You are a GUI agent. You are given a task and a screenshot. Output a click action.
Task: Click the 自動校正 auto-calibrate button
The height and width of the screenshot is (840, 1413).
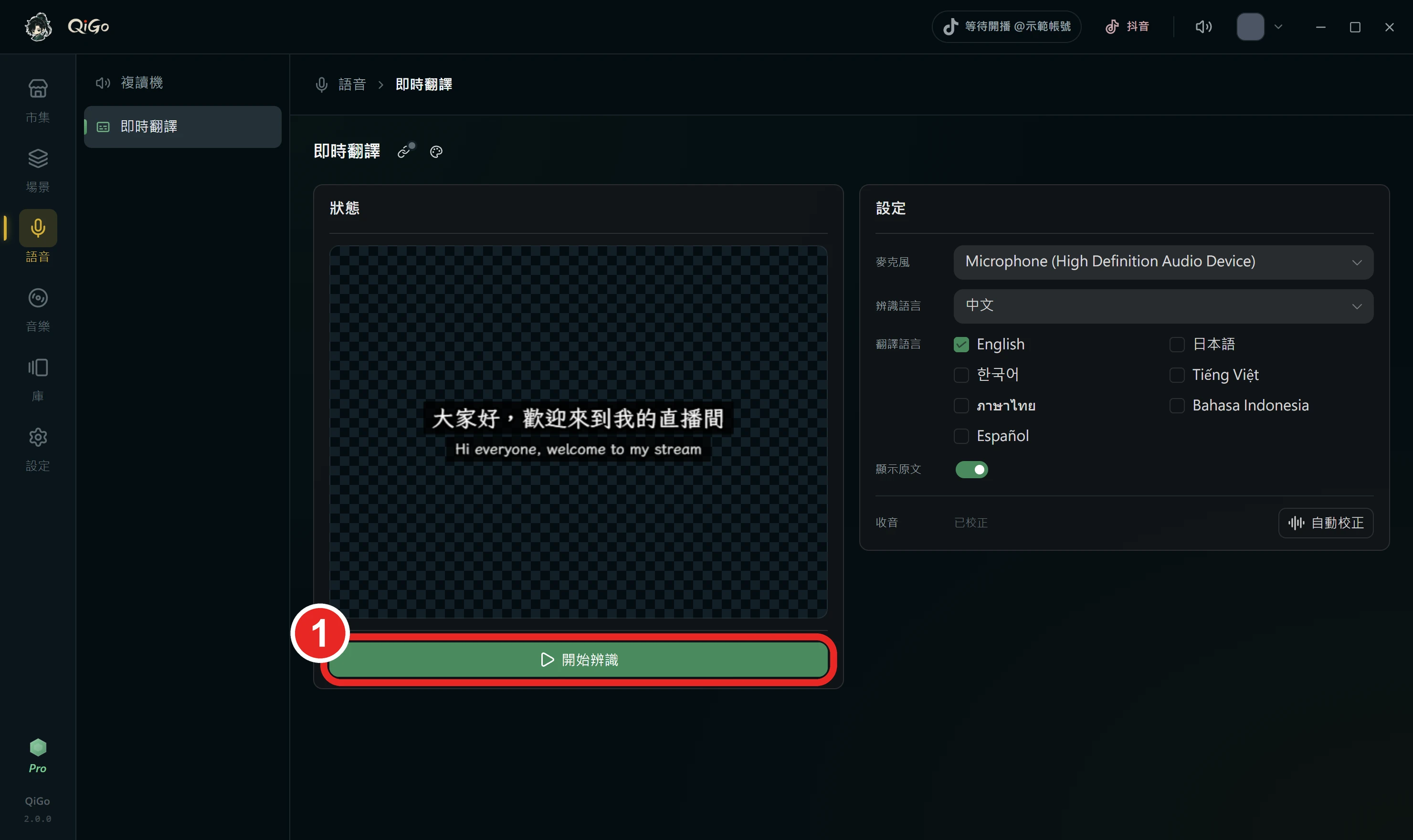click(1326, 523)
